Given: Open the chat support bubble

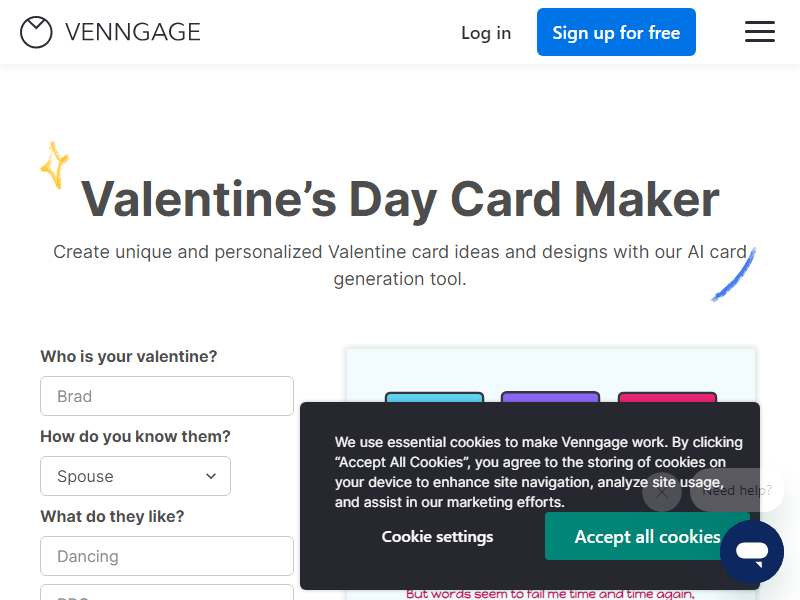Looking at the screenshot, I should tap(752, 552).
